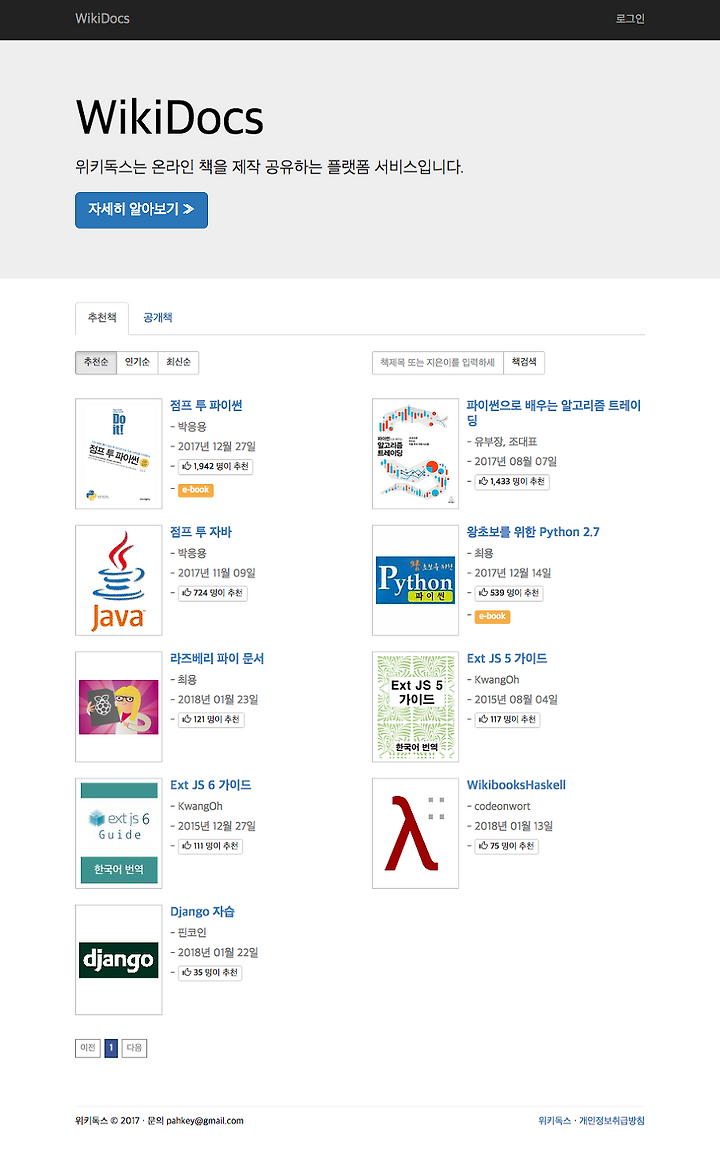Screen dimensions: 720x1152
Task: Switch to the 공개책 tab
Action: (158, 318)
